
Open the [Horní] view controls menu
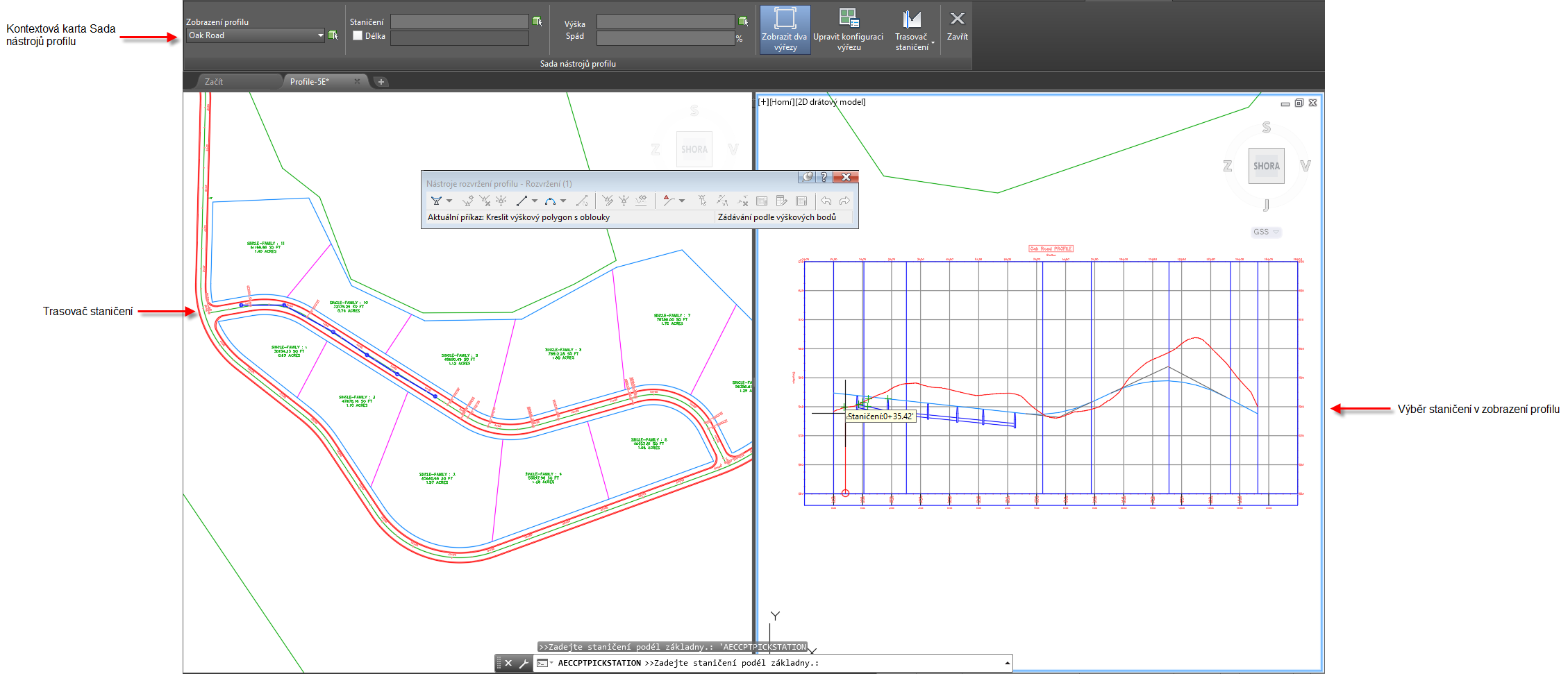(782, 102)
